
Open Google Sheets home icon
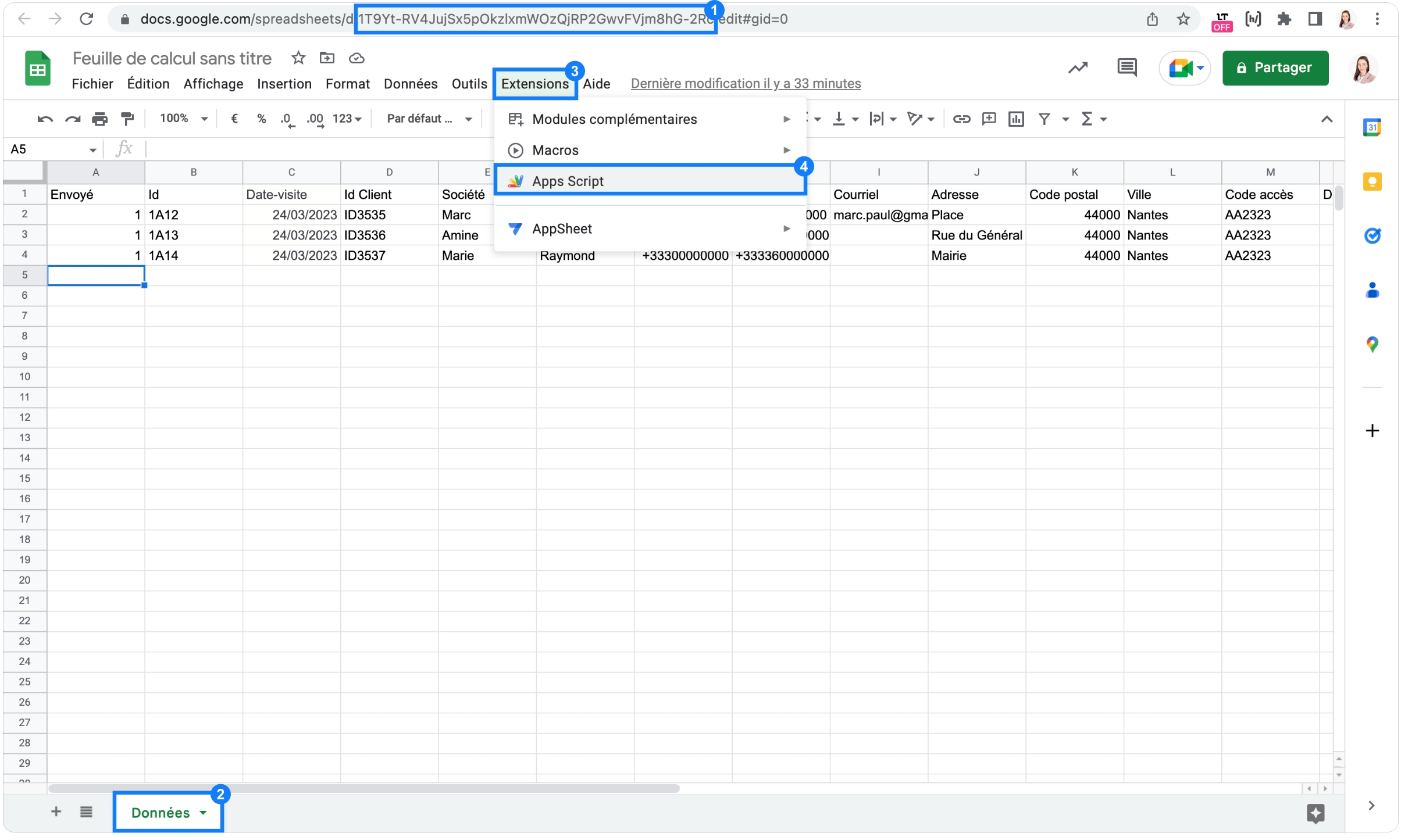(x=38, y=69)
